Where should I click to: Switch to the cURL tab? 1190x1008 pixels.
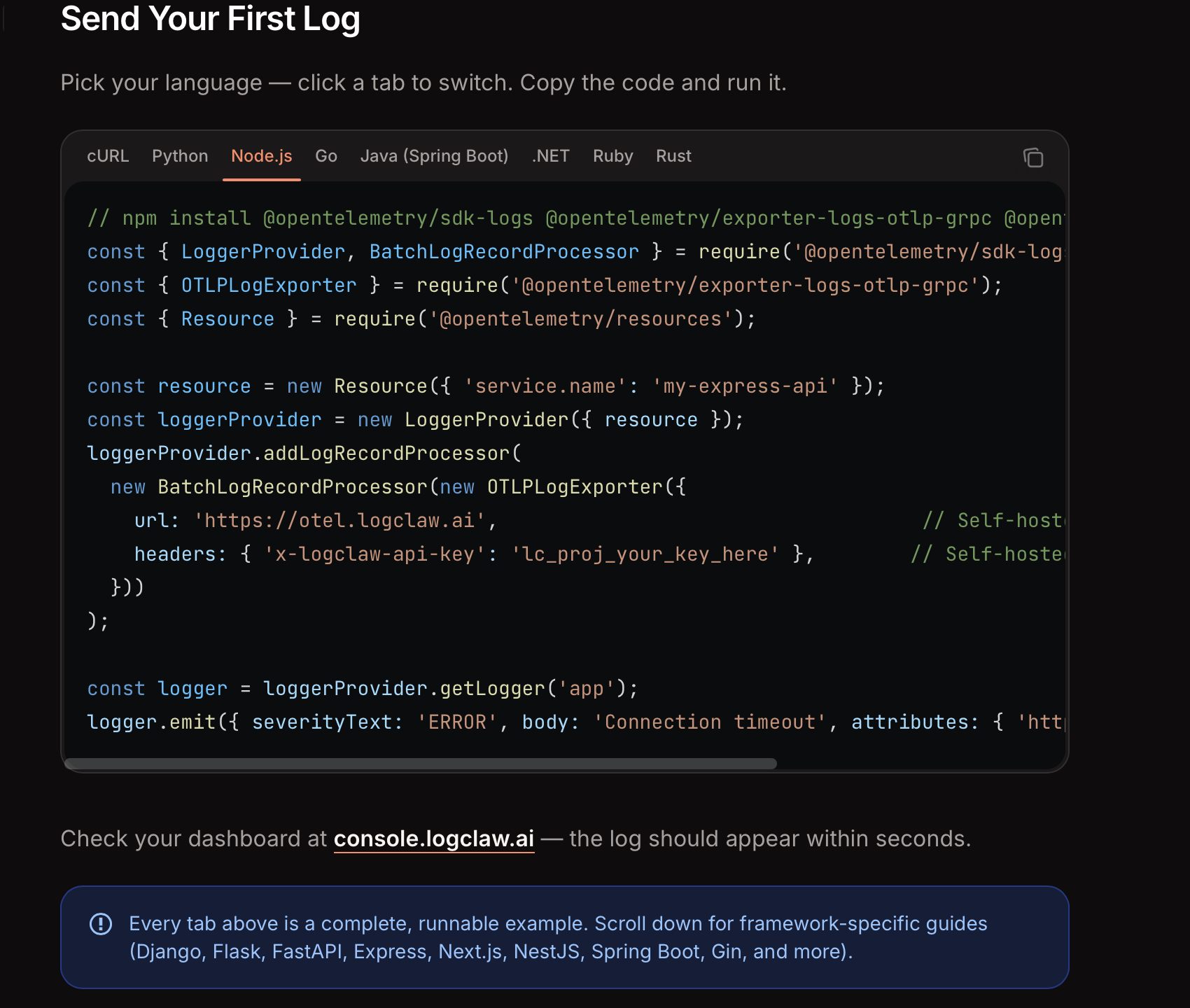[108, 156]
